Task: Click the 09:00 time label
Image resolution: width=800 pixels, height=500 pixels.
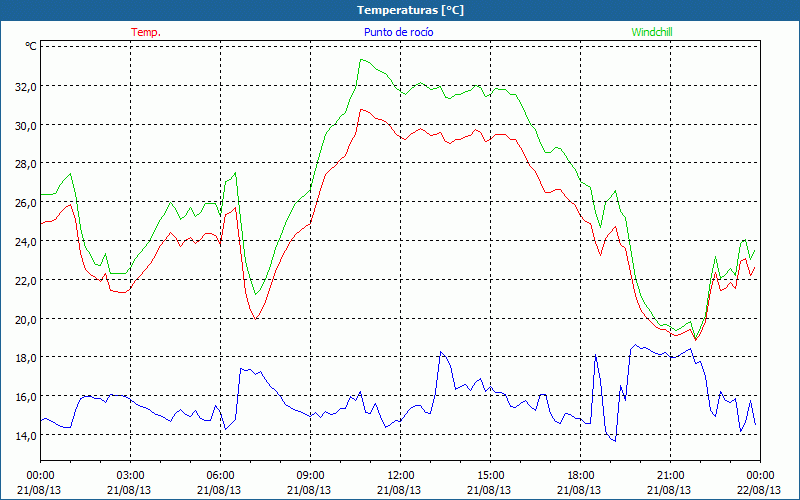Action: [x=310, y=476]
